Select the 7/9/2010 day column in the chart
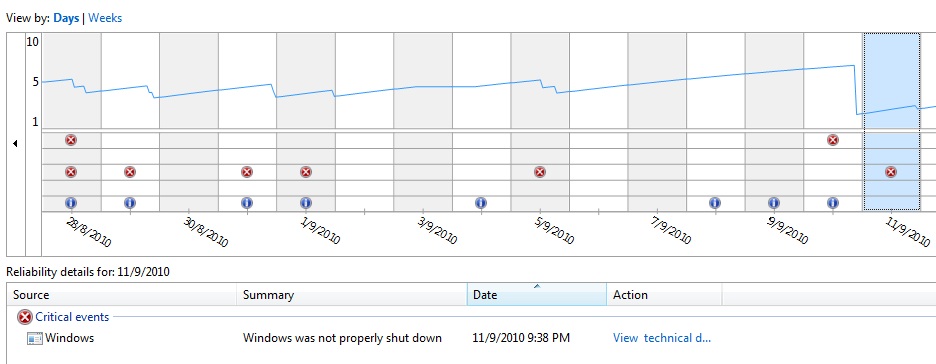936x364 pixels. [657, 122]
